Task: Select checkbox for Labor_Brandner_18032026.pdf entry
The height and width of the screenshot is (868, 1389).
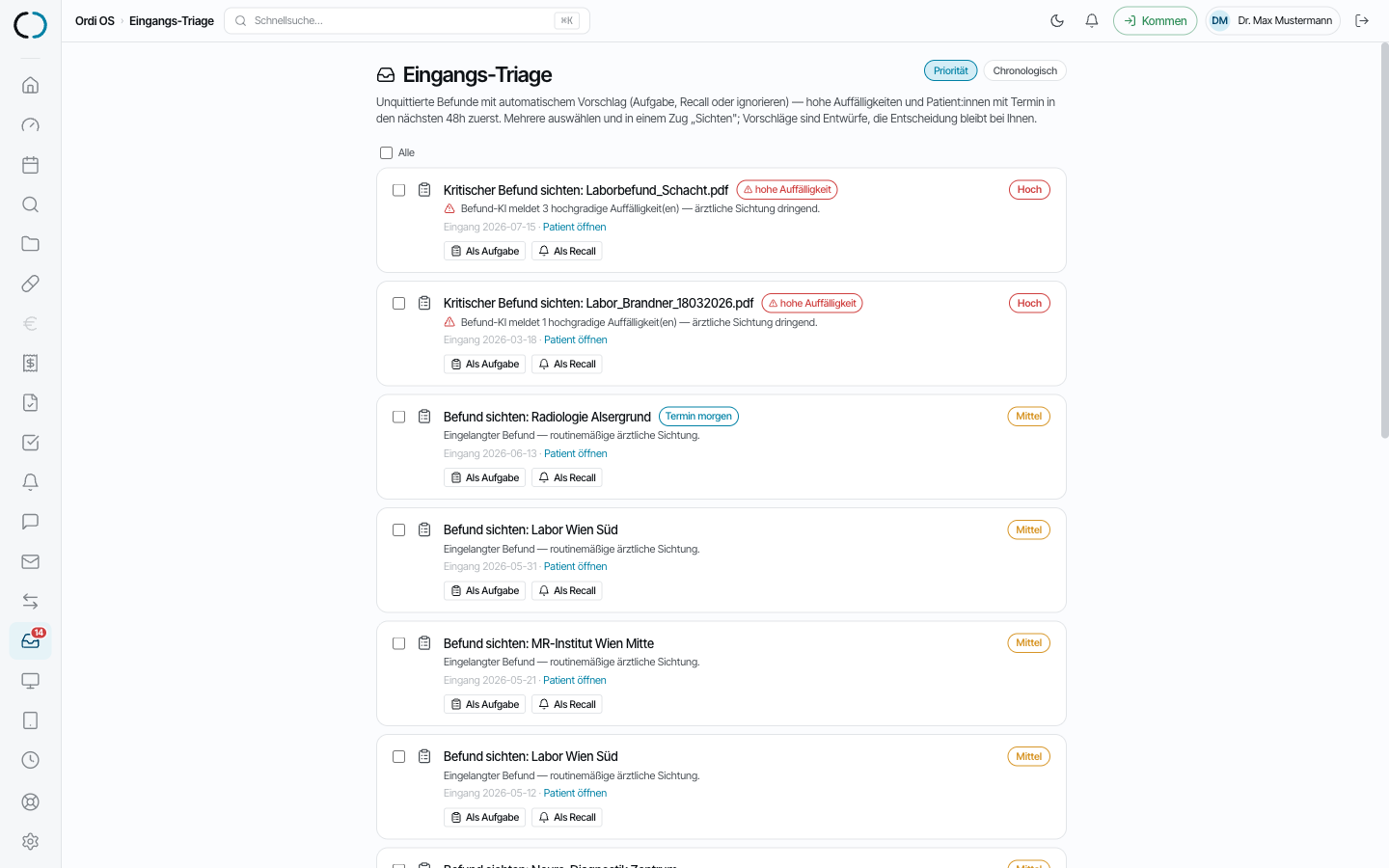Action: point(398,303)
